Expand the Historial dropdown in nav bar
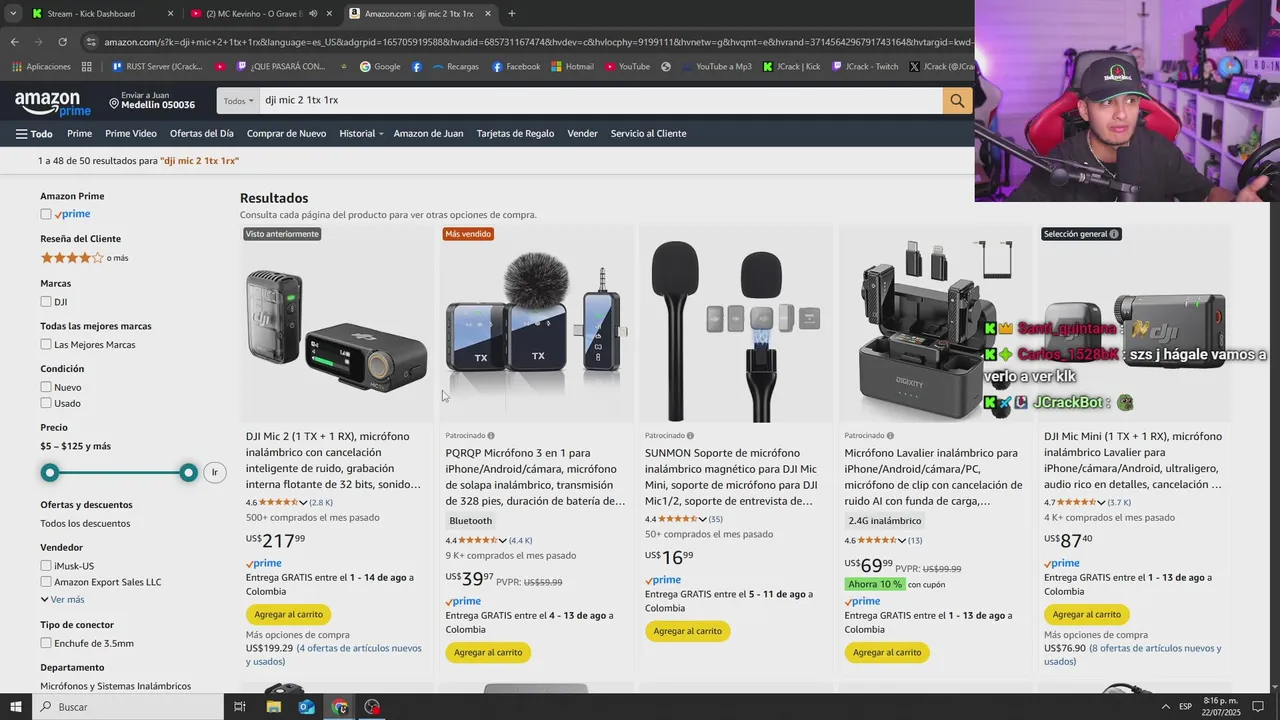 (x=361, y=134)
